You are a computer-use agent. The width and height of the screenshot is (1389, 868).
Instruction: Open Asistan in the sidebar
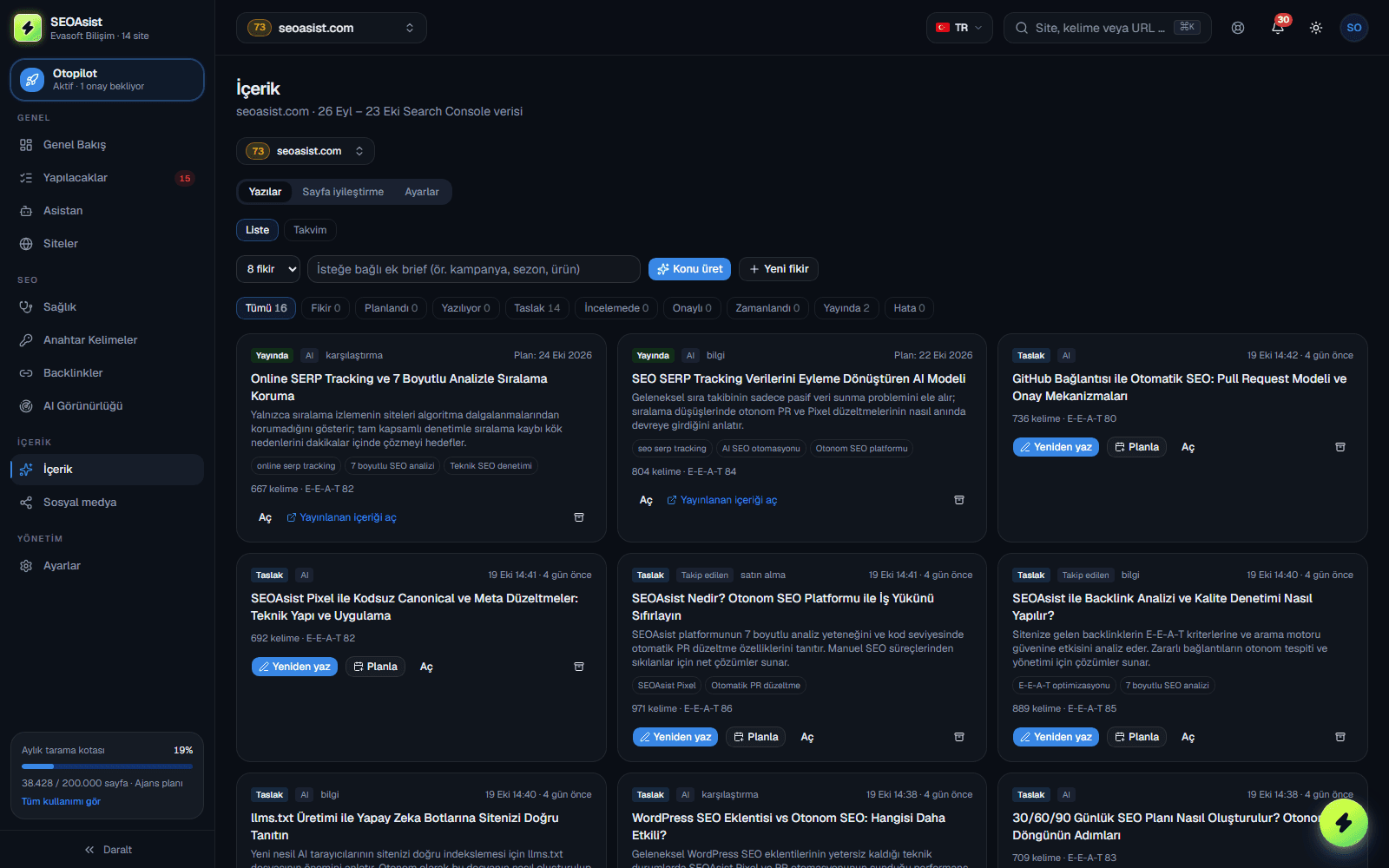107,211
